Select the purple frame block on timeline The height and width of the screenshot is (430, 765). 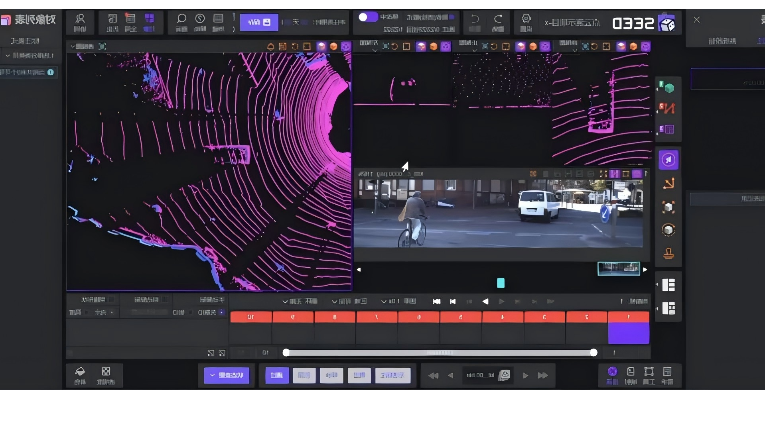tap(628, 332)
